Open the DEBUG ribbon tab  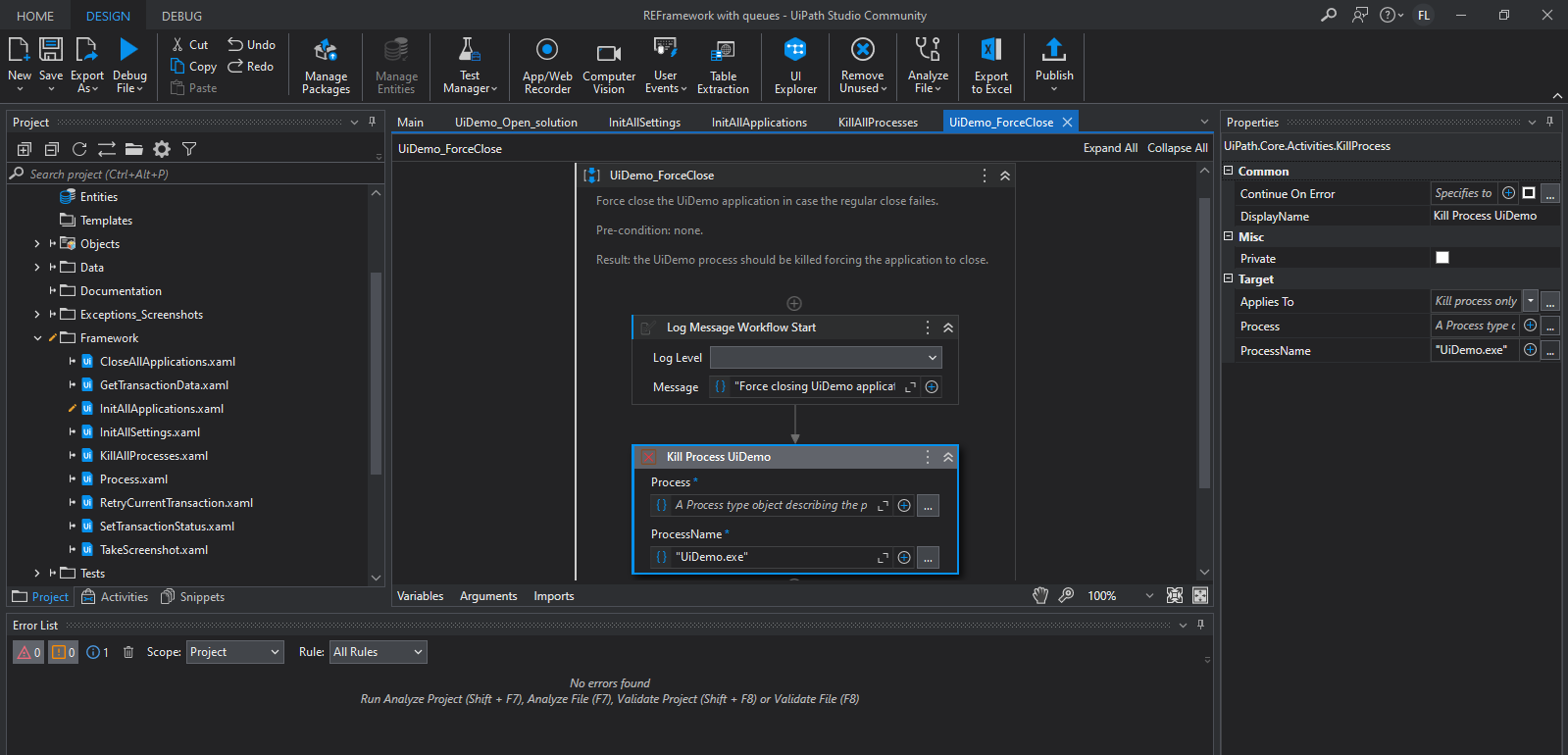181,17
